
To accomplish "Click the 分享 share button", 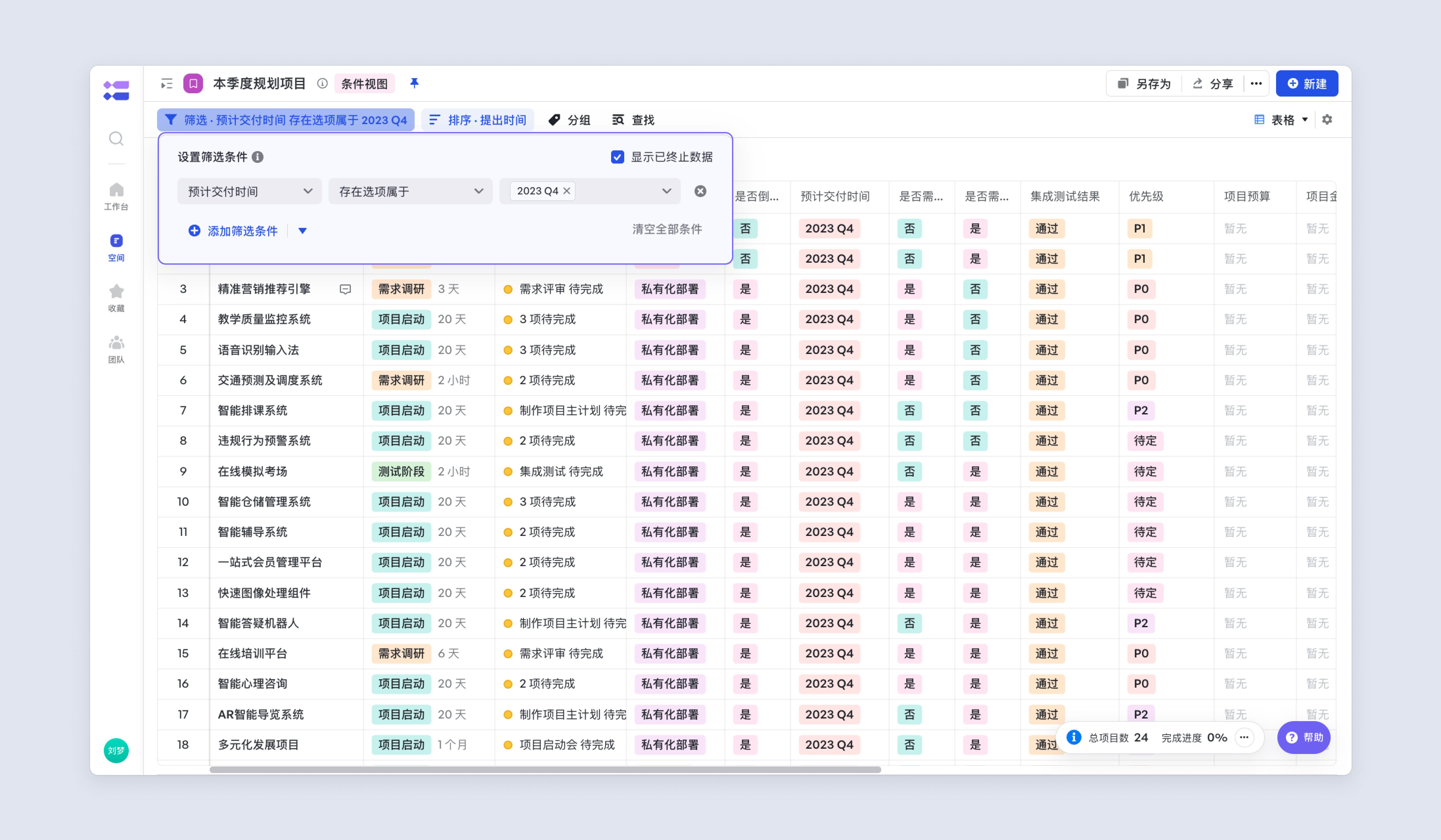I will coord(1213,83).
